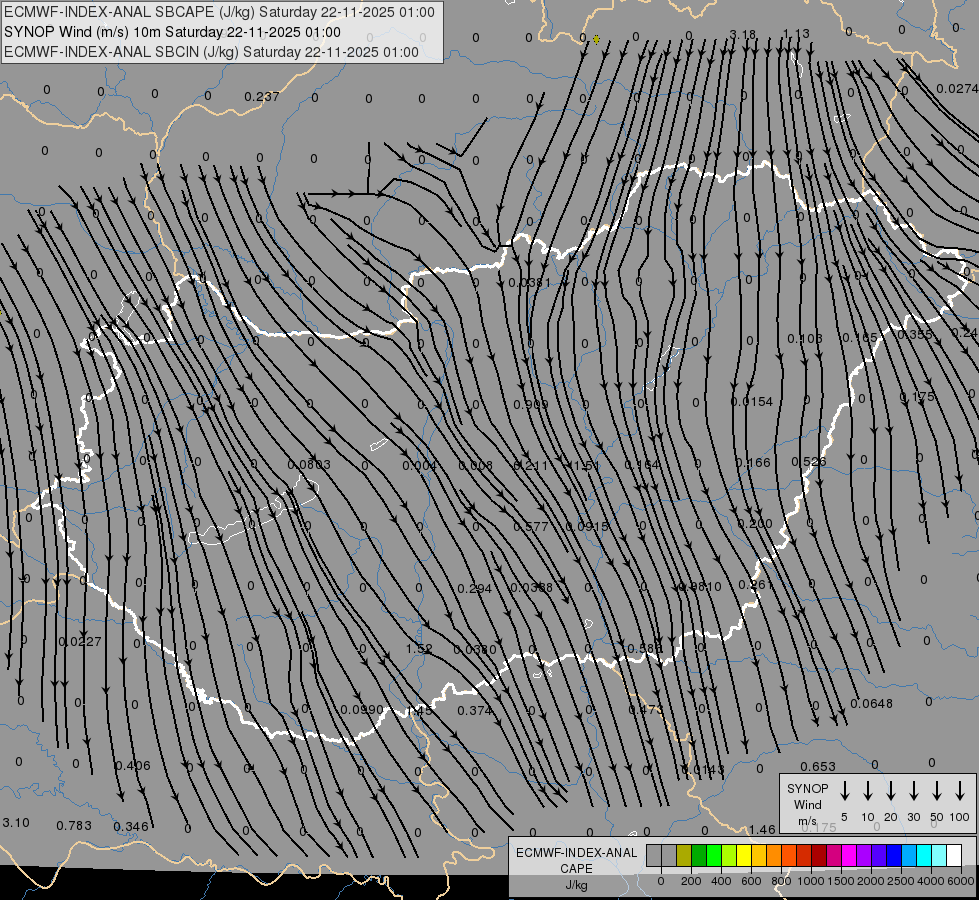979x900 pixels.
Task: Pick the 100 m/s wind arrow in legend
Action: click(960, 791)
